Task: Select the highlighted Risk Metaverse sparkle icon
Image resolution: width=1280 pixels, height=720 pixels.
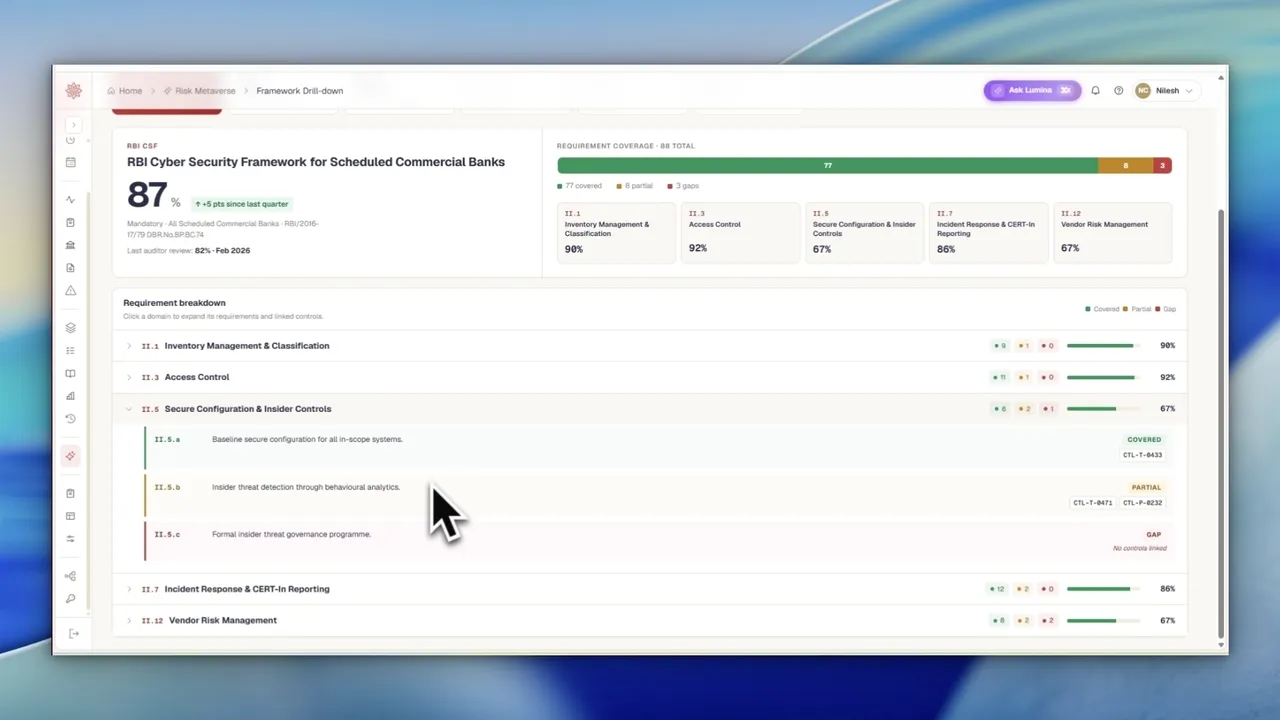Action: (x=70, y=456)
